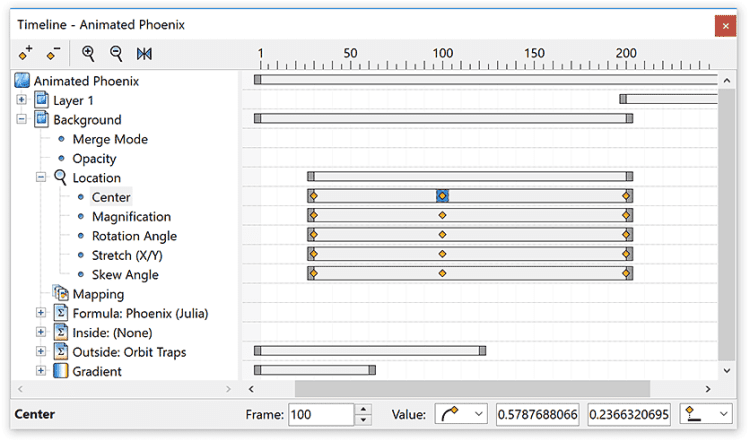750x441 pixels.
Task: Click the add keyframe toolbar icon
Action: tap(25, 53)
